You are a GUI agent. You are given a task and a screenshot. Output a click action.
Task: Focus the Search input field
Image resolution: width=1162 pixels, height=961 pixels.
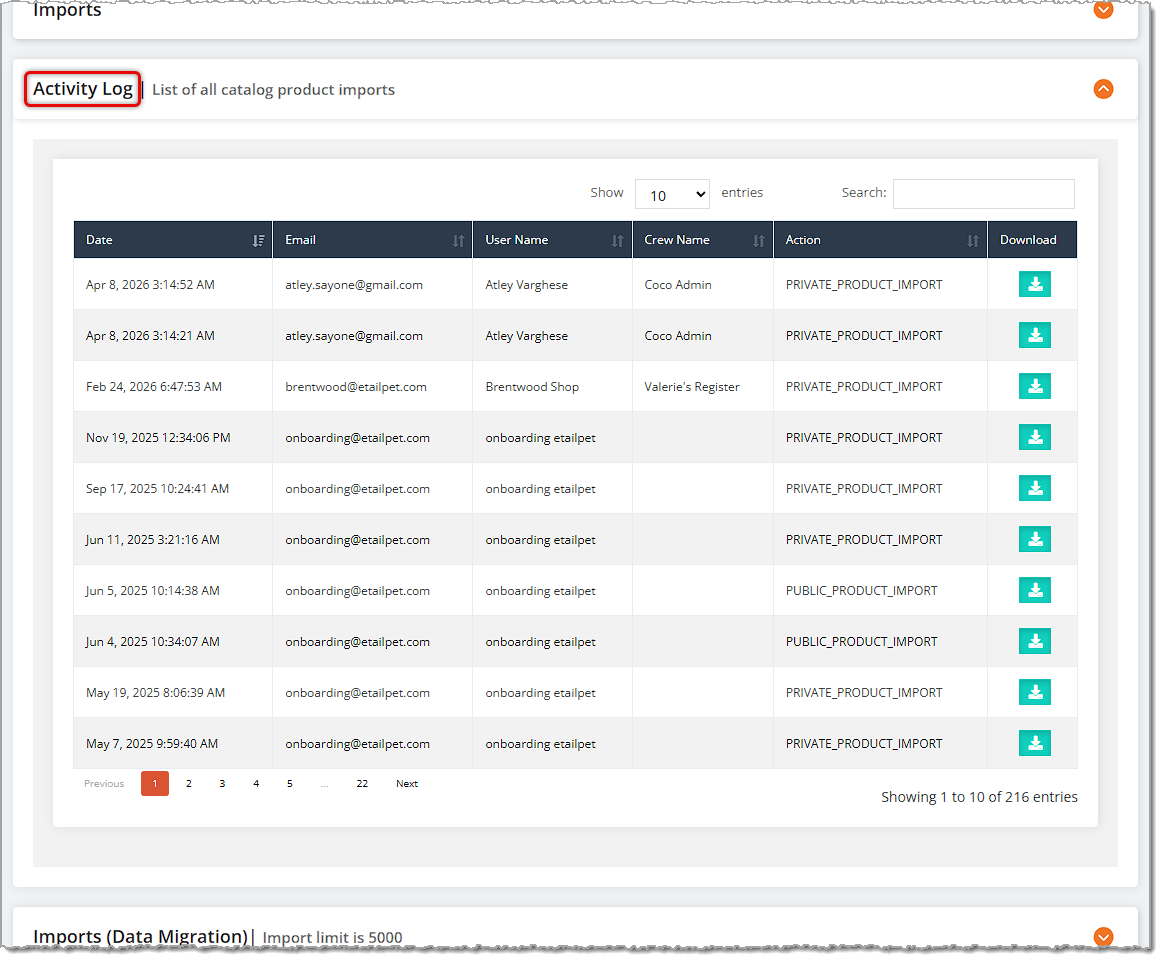[x=983, y=193]
